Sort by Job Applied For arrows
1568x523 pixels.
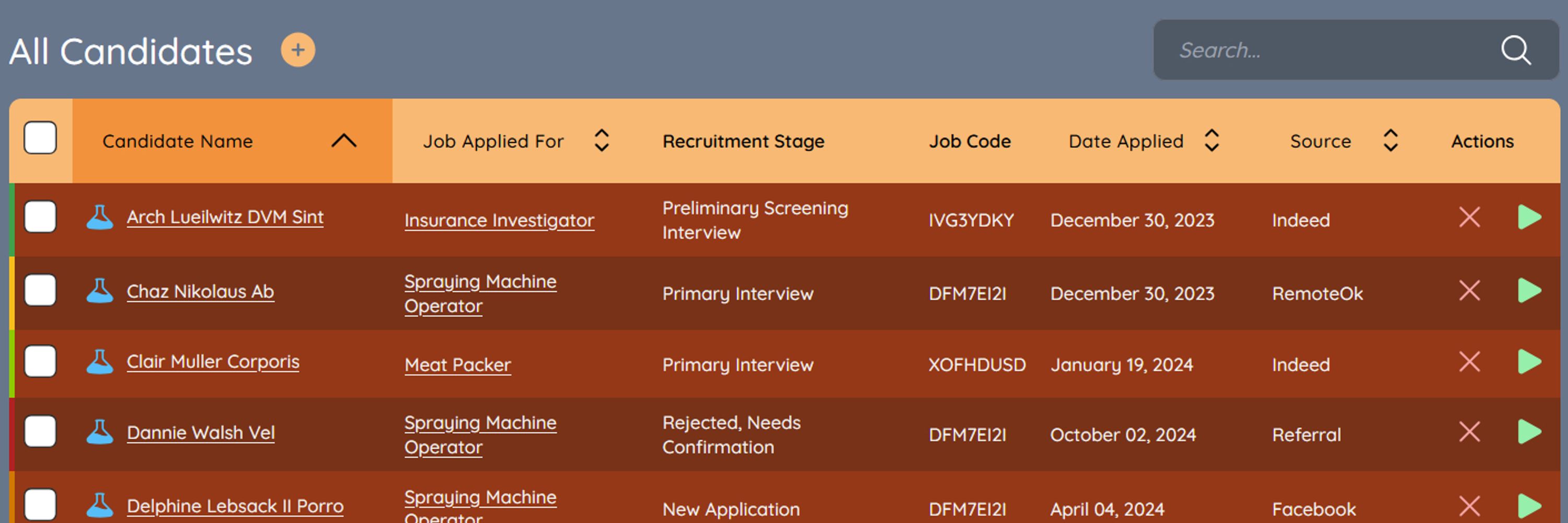click(602, 141)
